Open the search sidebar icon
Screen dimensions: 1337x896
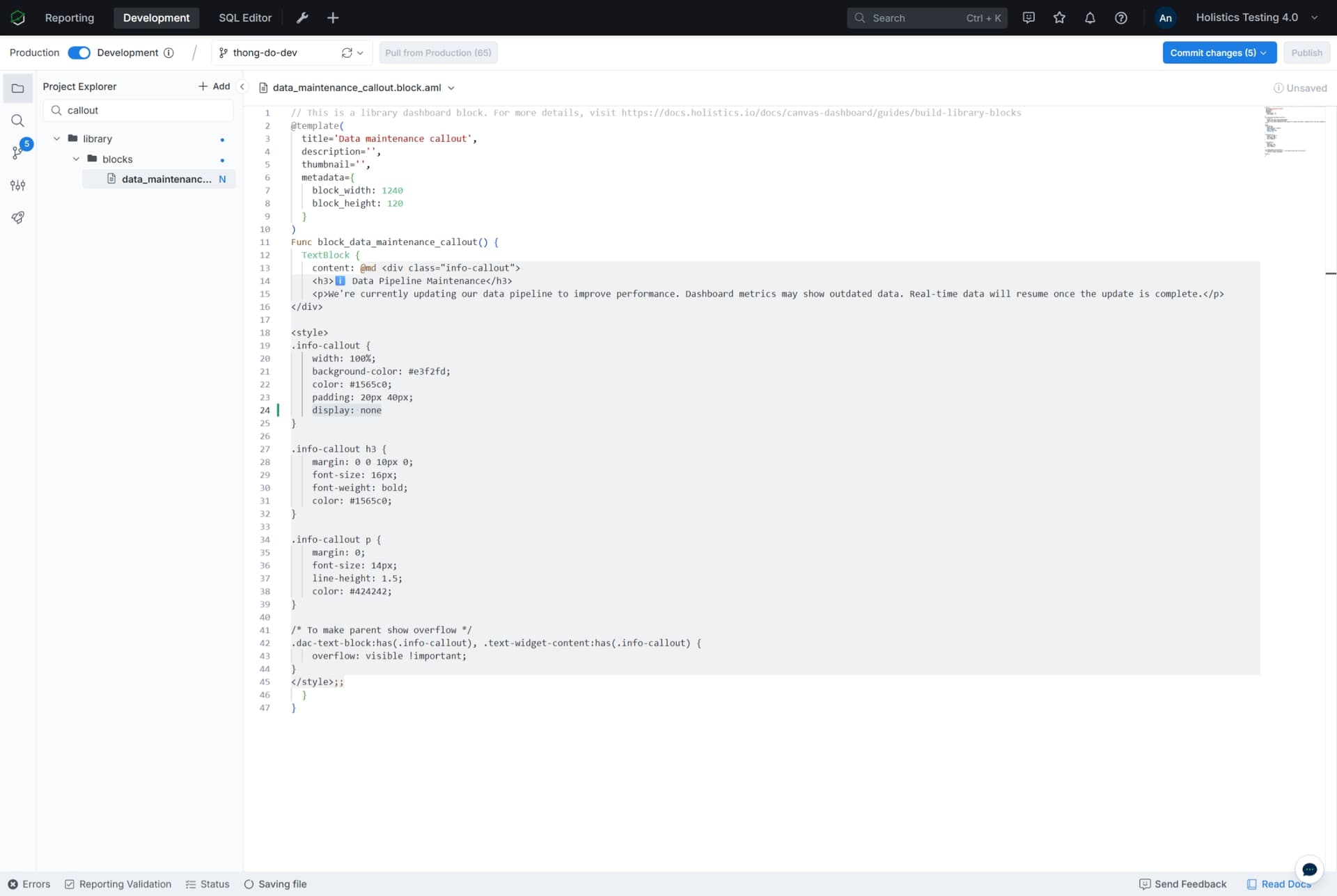click(18, 120)
